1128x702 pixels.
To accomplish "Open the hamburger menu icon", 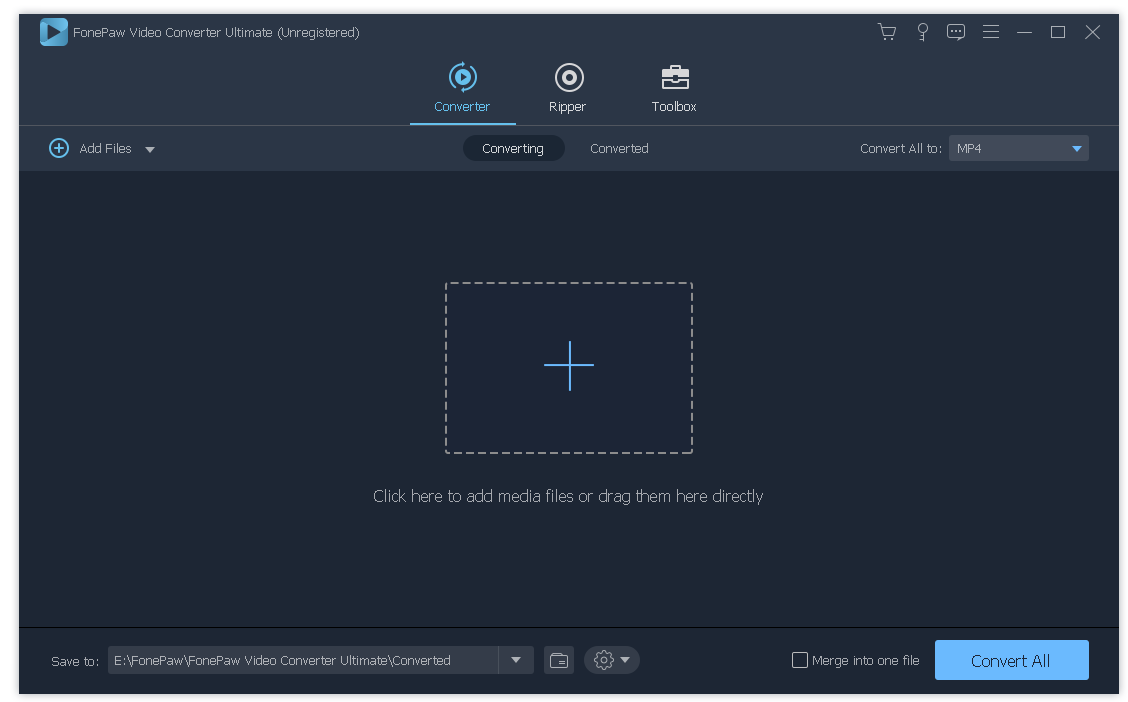I will 991,32.
